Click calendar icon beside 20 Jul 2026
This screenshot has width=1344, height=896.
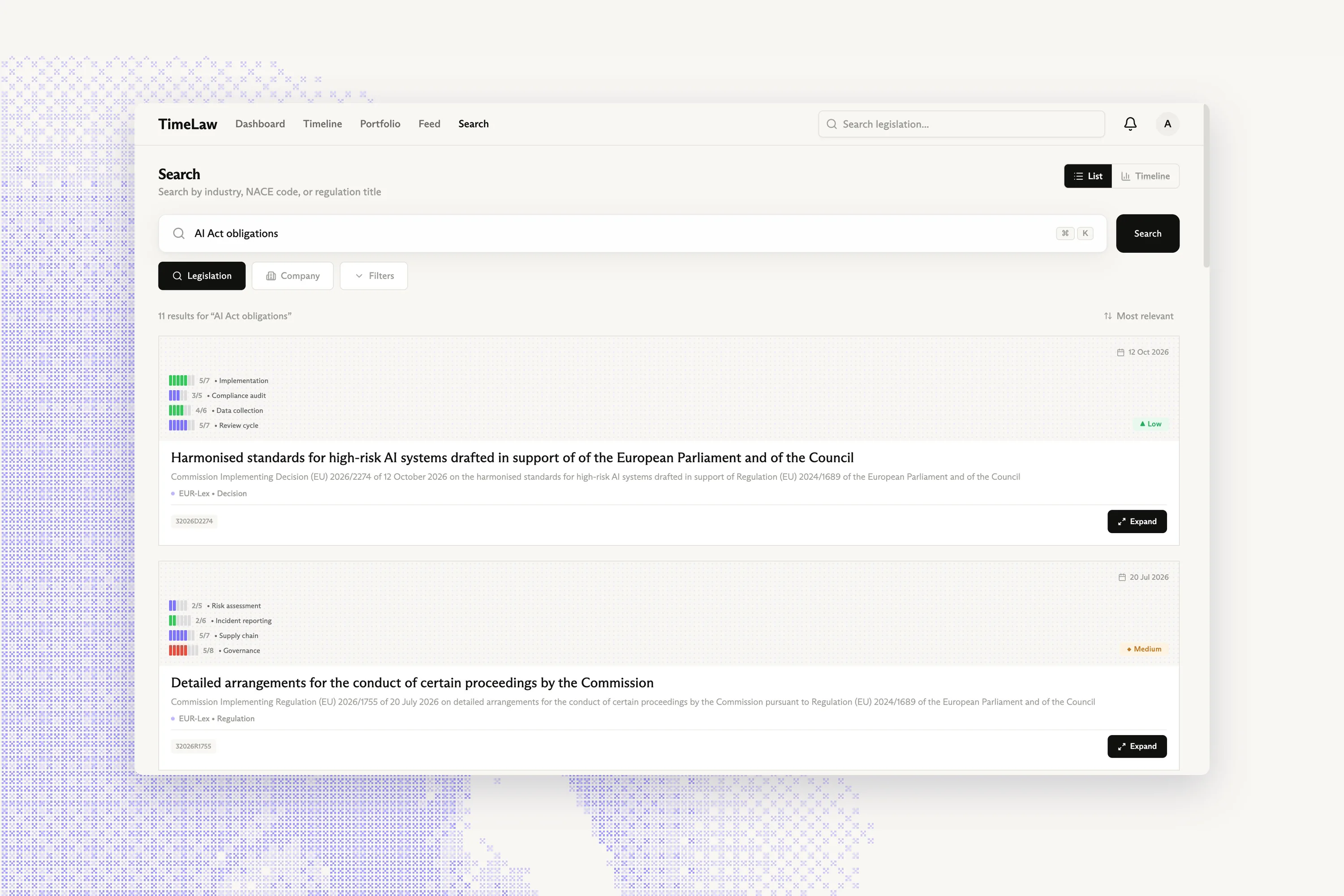tap(1122, 577)
